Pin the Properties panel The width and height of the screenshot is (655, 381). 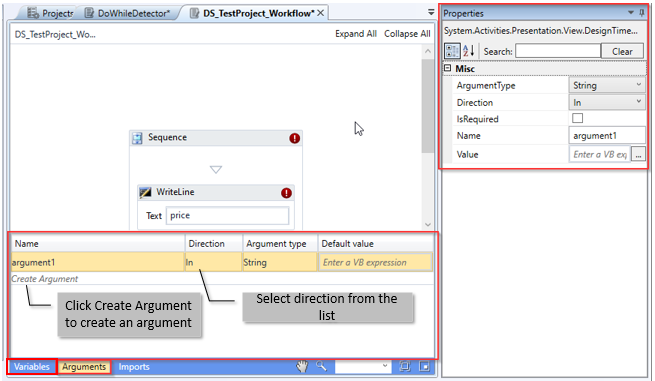click(641, 13)
